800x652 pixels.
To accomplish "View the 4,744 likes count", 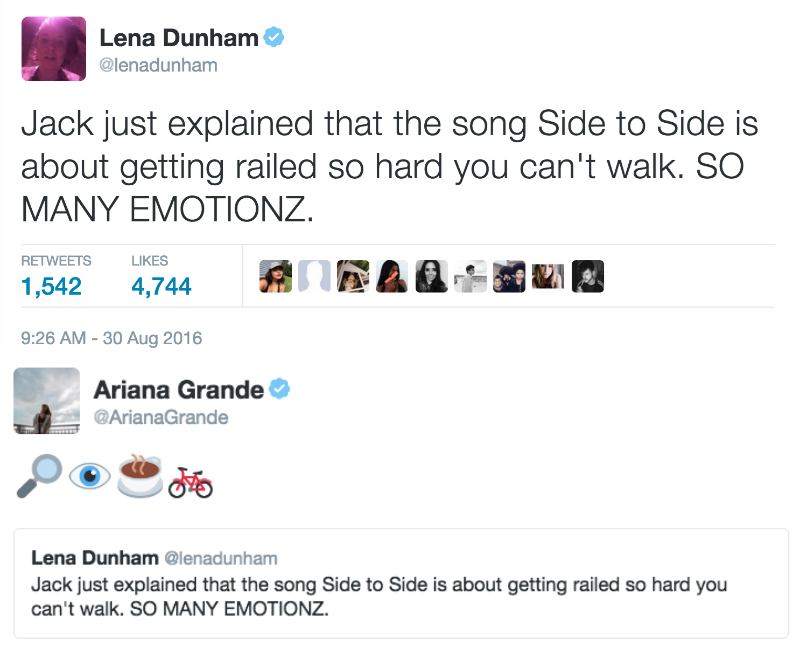I will 161,286.
